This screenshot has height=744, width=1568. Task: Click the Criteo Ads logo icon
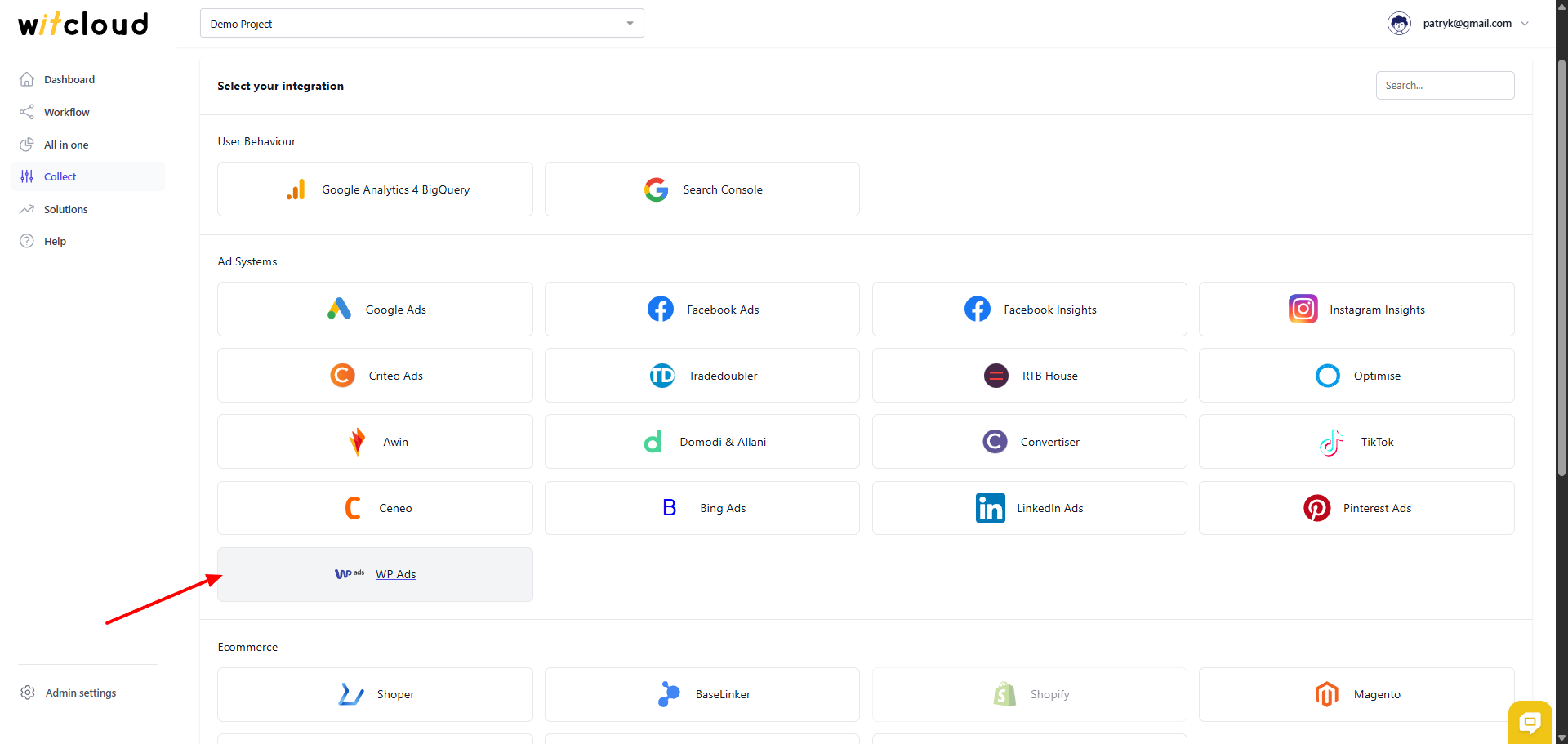(342, 376)
